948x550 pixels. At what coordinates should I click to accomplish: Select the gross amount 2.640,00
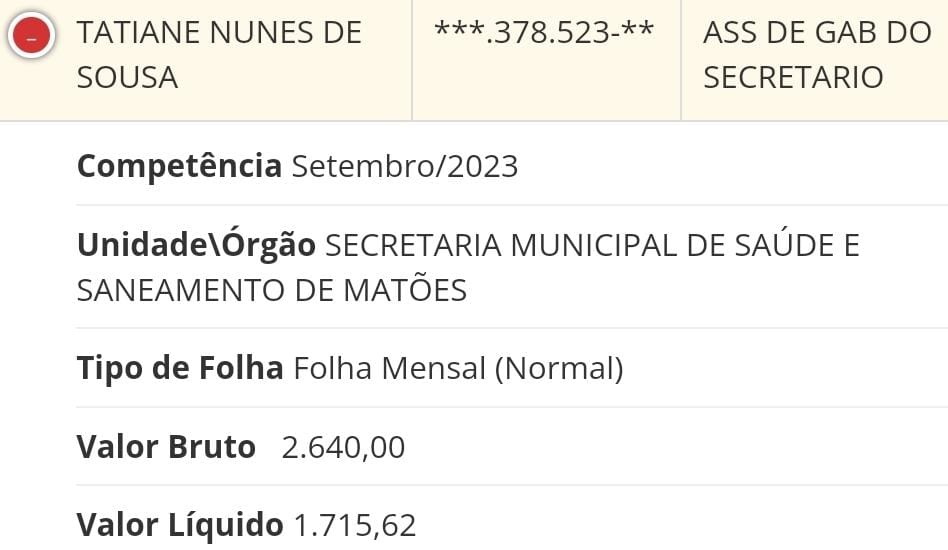[343, 448]
